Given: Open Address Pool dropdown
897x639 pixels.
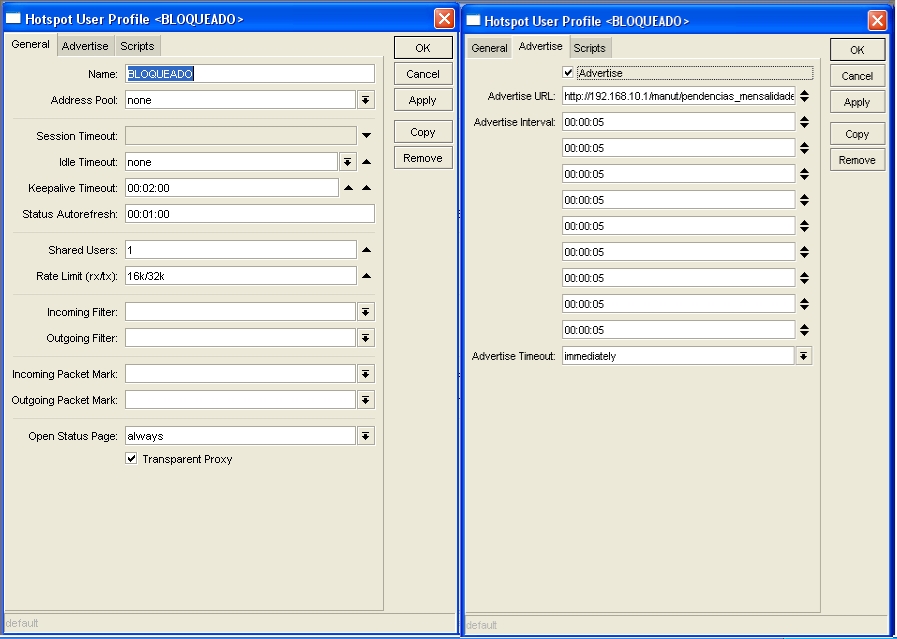Looking at the screenshot, I should click(x=366, y=100).
